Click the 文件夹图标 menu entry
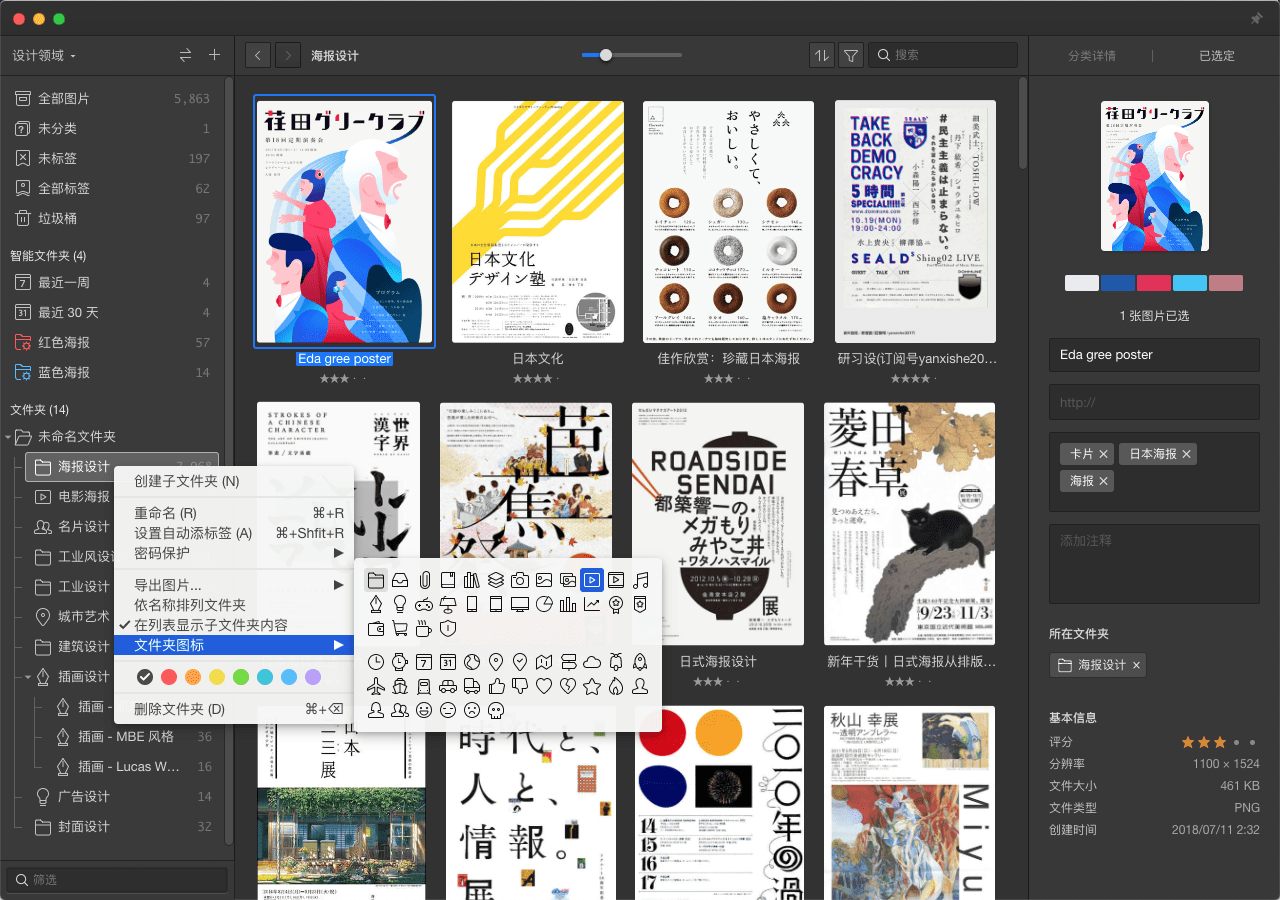The width and height of the screenshot is (1280, 900). point(234,645)
